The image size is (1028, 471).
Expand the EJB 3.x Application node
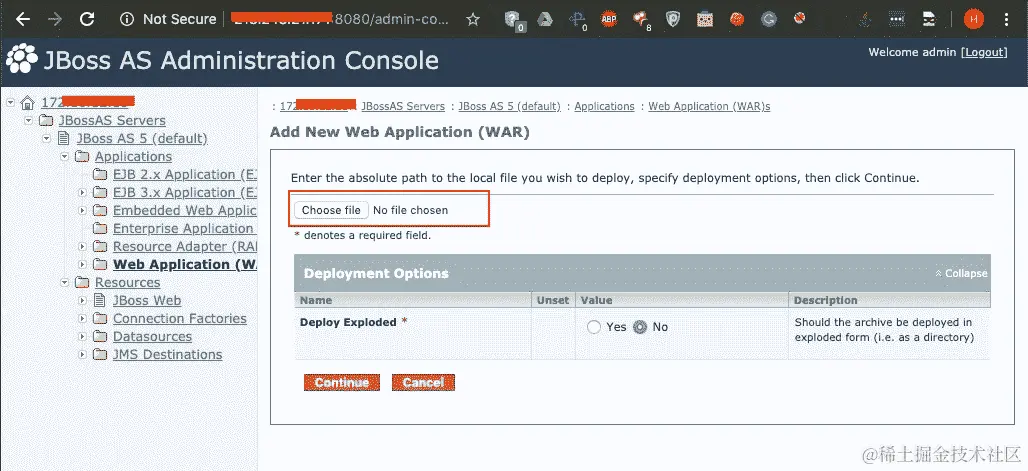(x=83, y=193)
